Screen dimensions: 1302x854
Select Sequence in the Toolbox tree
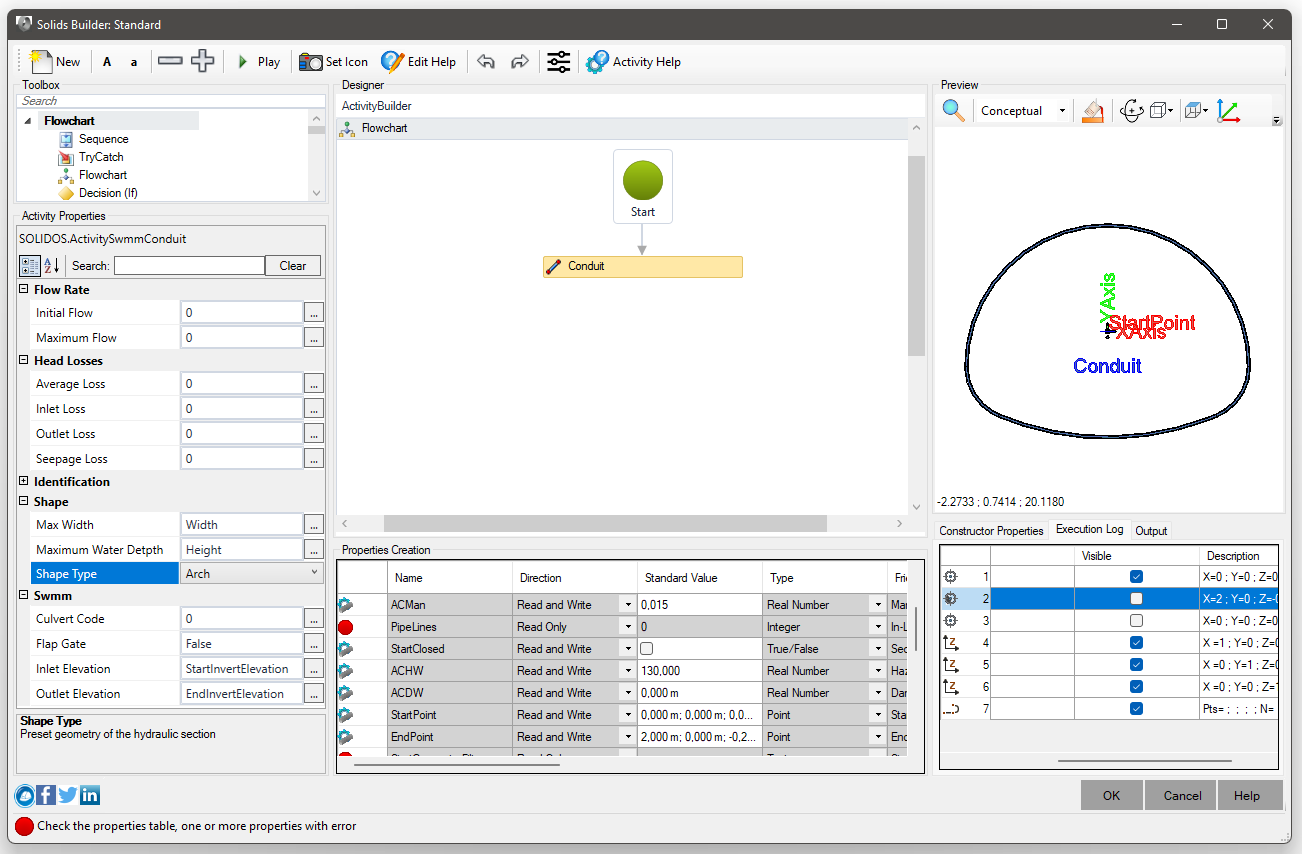[103, 139]
